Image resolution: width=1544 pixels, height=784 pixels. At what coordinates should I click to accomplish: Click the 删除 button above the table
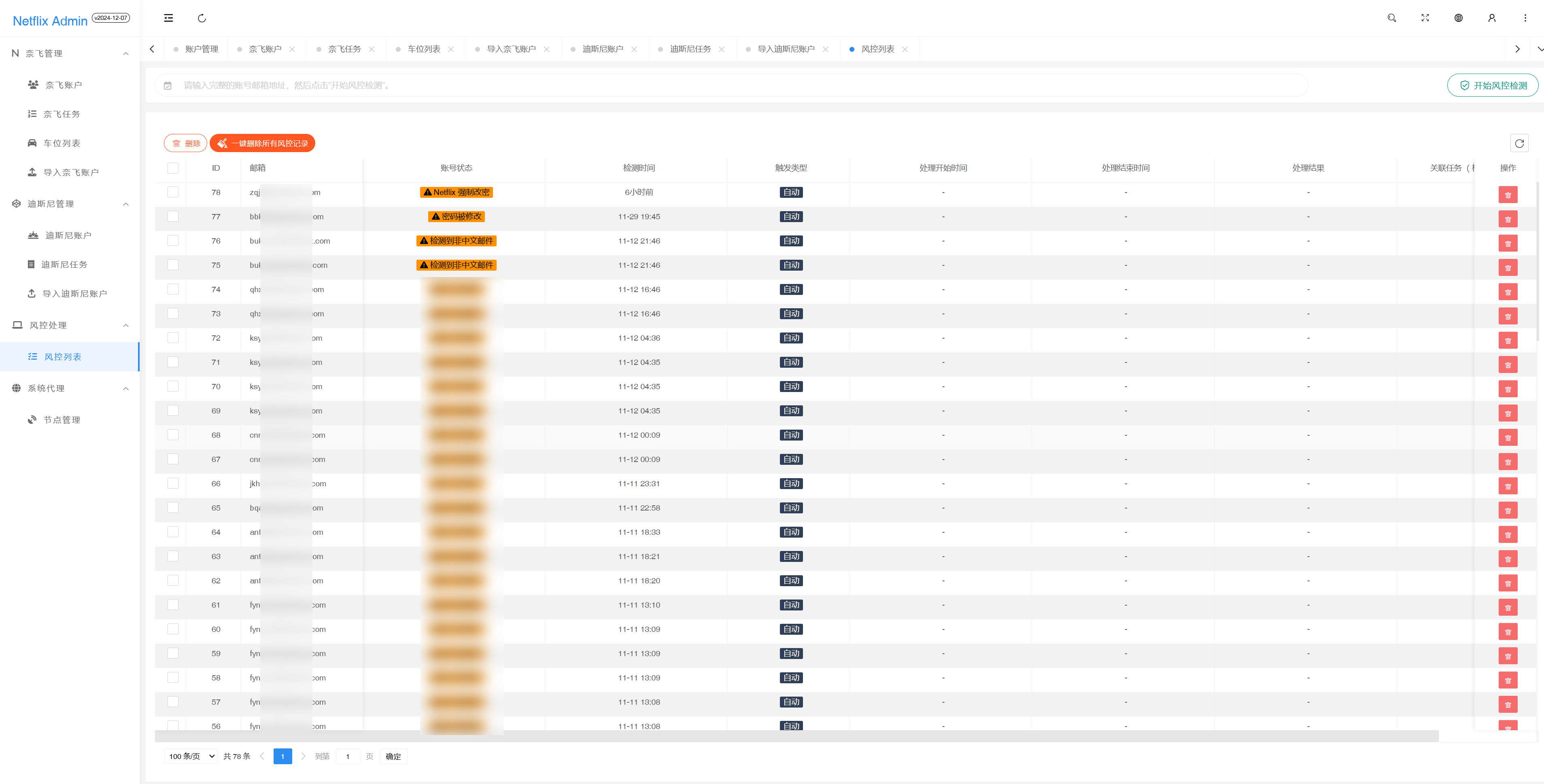tap(186, 143)
